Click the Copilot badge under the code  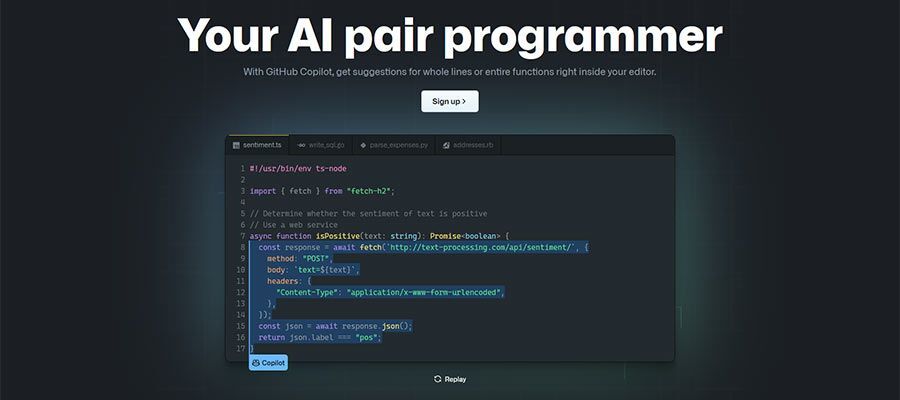pos(268,363)
